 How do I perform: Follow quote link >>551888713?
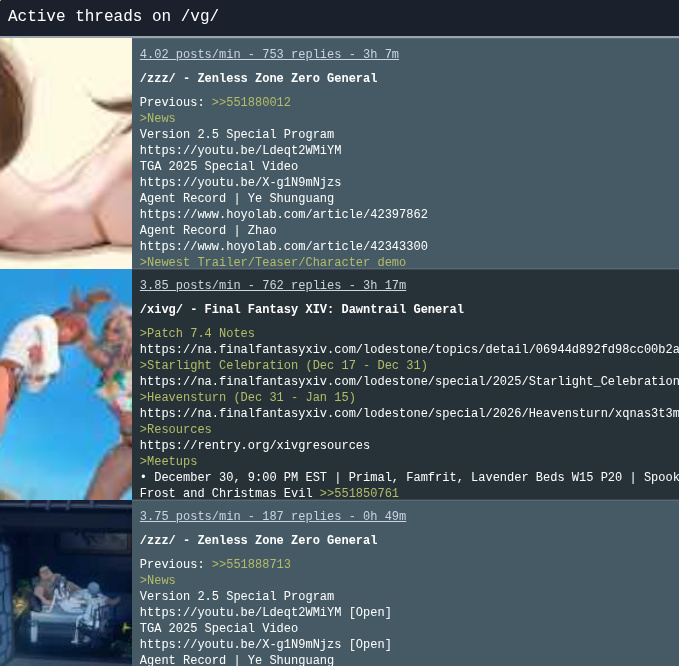click(x=251, y=564)
